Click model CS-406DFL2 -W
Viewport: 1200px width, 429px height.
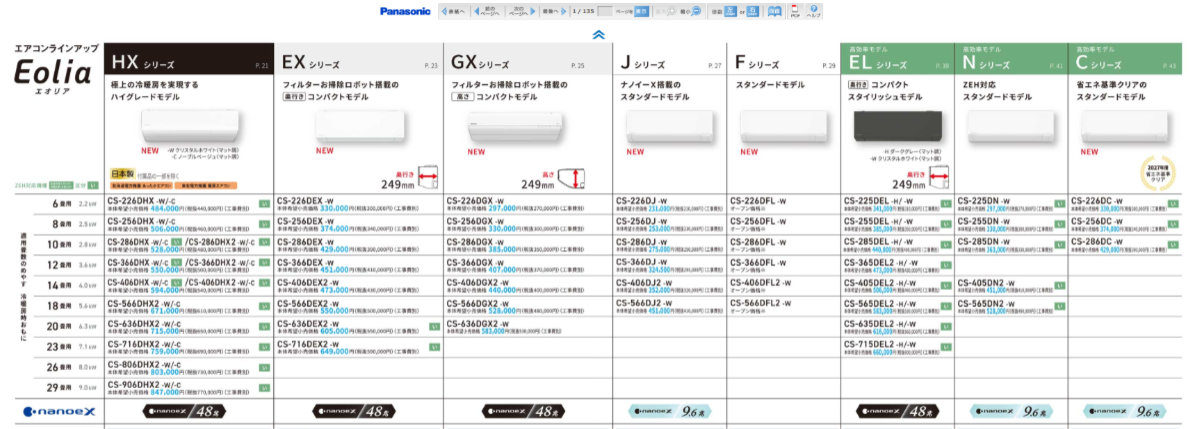(x=759, y=282)
